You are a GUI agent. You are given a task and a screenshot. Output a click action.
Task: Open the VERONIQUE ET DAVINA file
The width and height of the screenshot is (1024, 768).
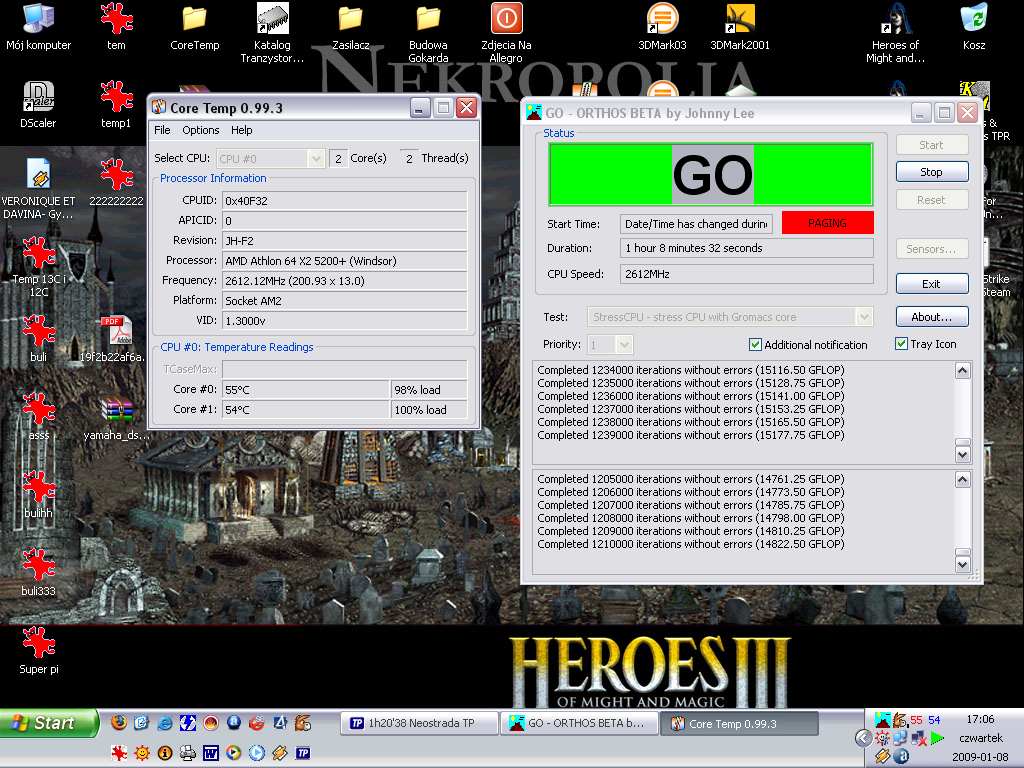[x=38, y=188]
